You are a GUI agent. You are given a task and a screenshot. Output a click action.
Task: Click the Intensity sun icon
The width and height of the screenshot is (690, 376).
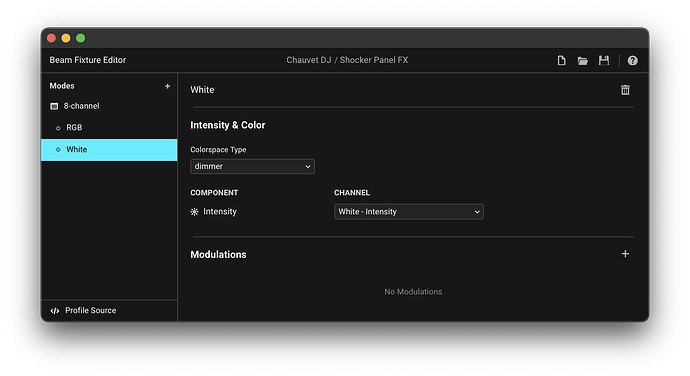pos(195,212)
